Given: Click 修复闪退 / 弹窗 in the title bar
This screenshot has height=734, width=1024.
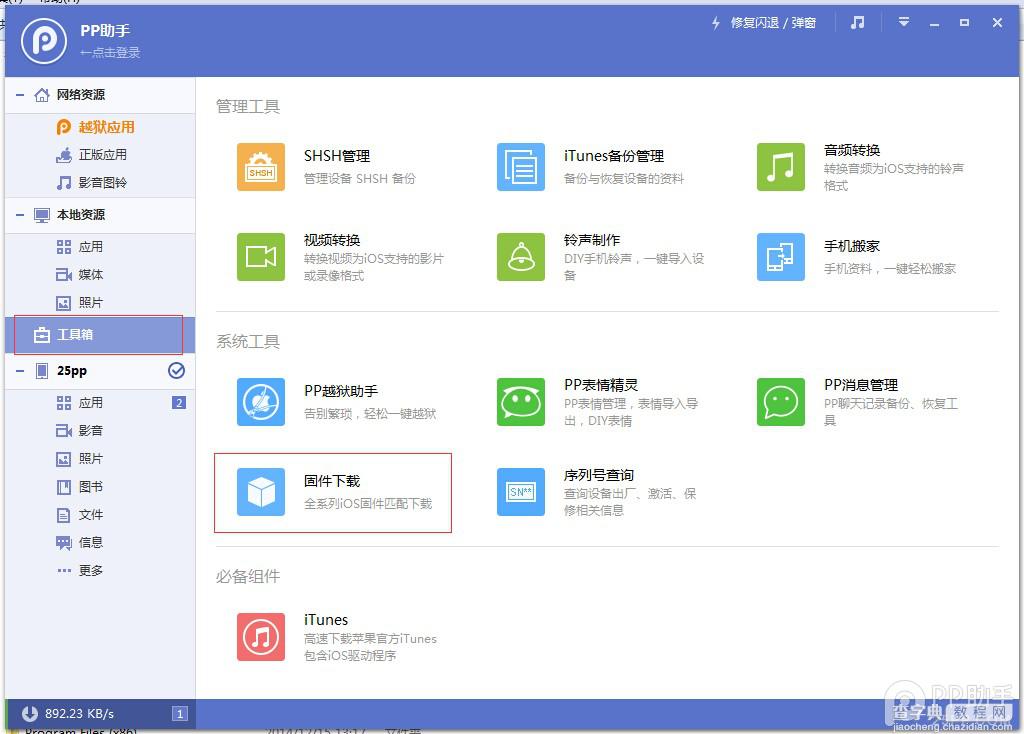Looking at the screenshot, I should click(773, 23).
